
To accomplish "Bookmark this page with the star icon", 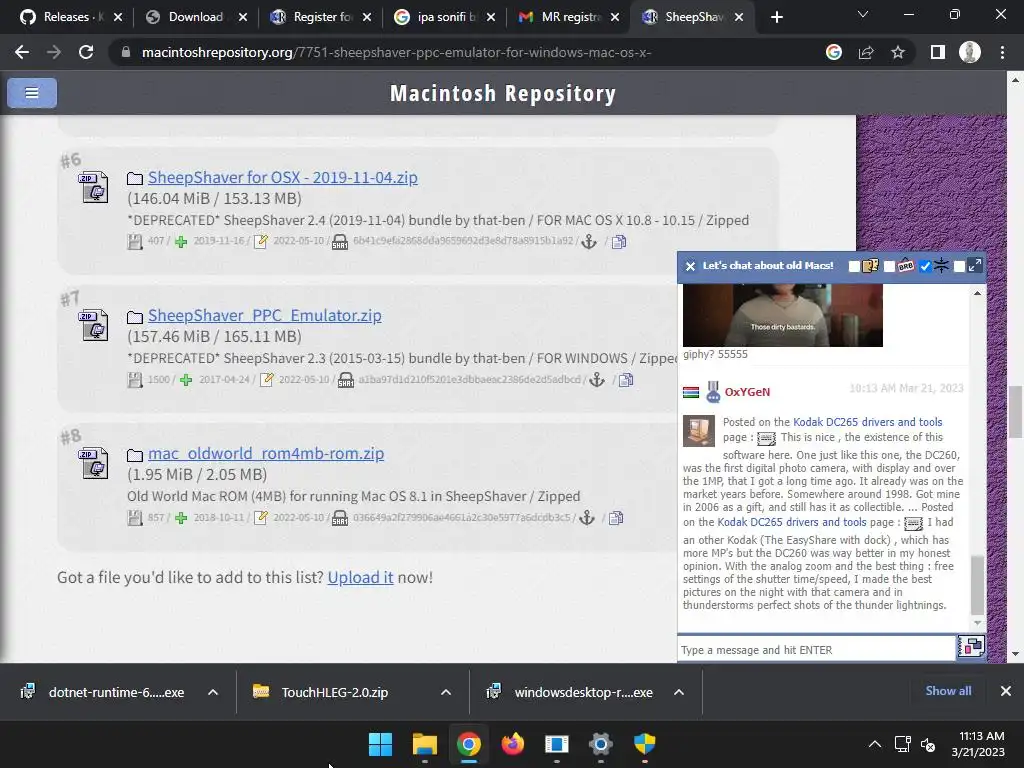I will point(898,52).
